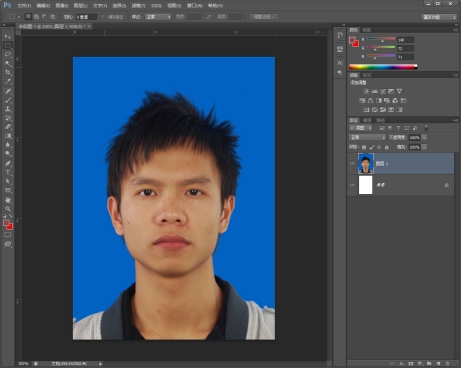Add an Exposure adjustment

point(391,91)
